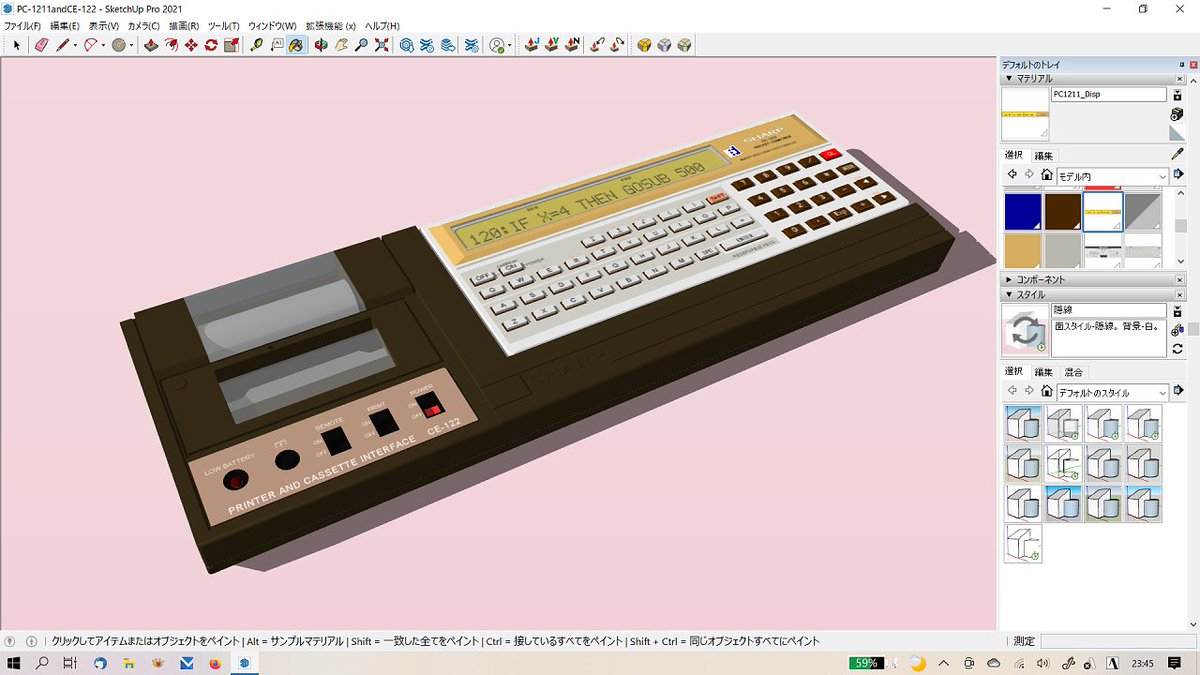Screen dimensions: 1200x675
Task: Click the 測定 measurements input box
Action: tap(1117, 641)
